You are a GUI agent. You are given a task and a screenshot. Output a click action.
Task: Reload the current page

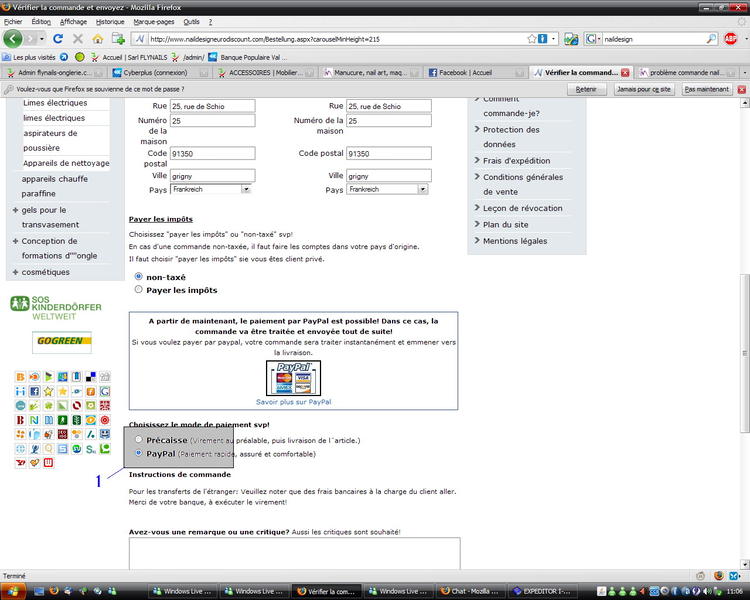coord(58,38)
